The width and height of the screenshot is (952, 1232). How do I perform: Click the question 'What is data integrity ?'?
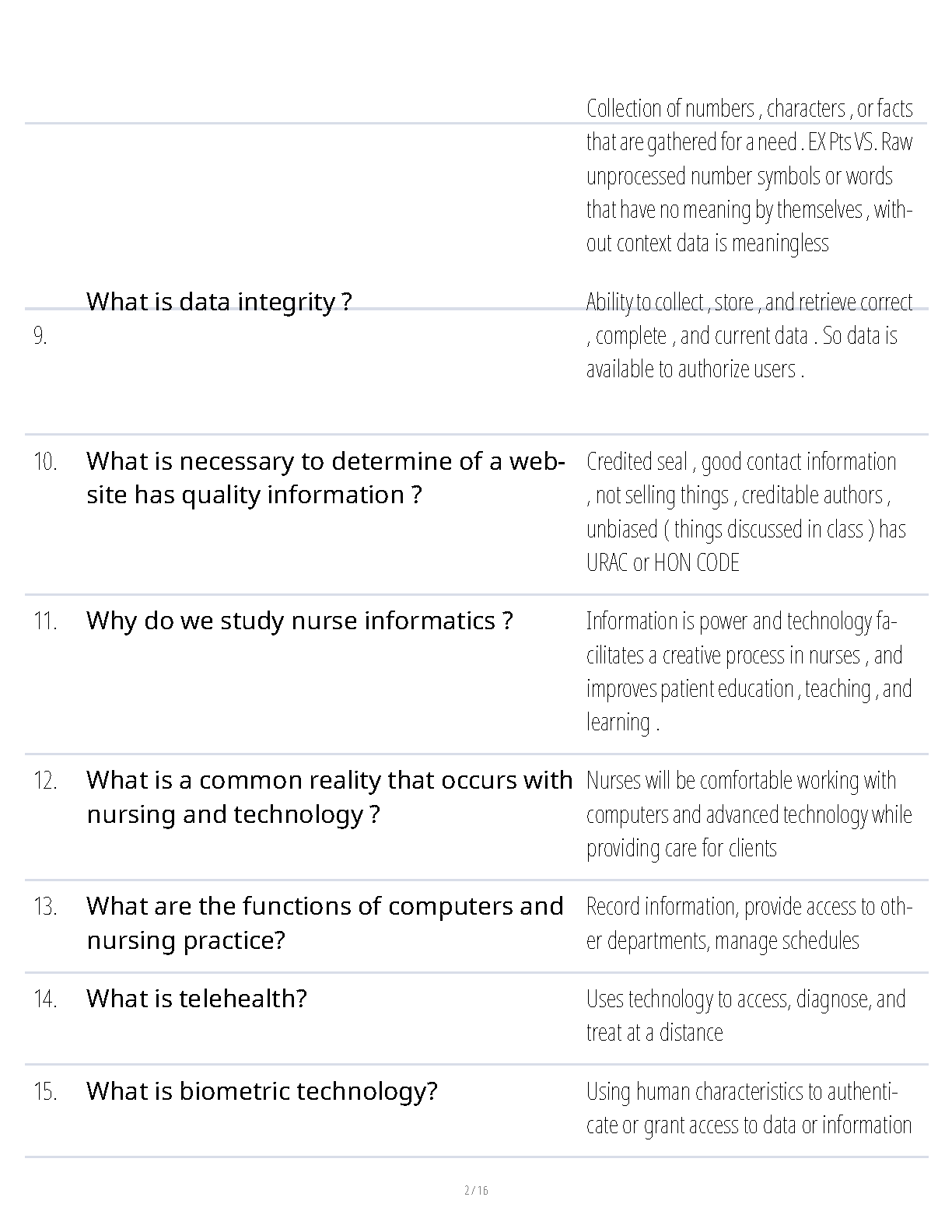tap(219, 302)
